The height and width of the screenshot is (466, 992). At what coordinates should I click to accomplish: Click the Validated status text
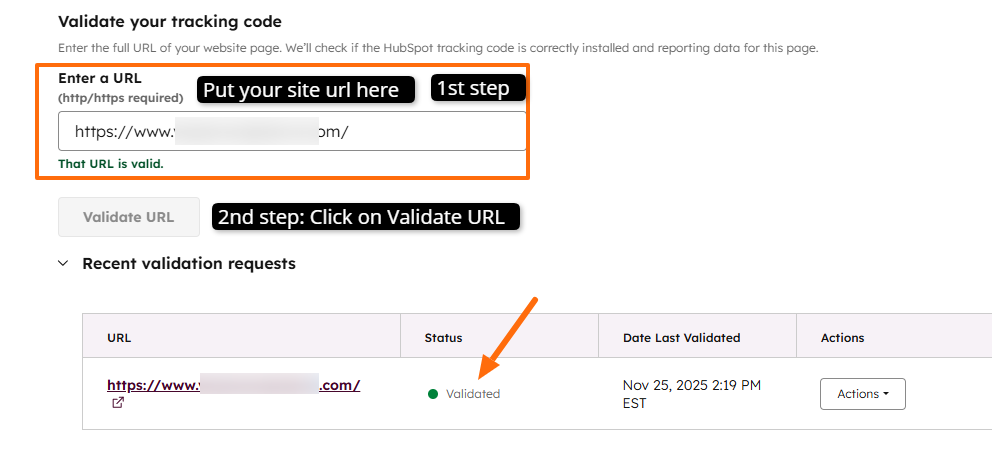click(x=473, y=394)
